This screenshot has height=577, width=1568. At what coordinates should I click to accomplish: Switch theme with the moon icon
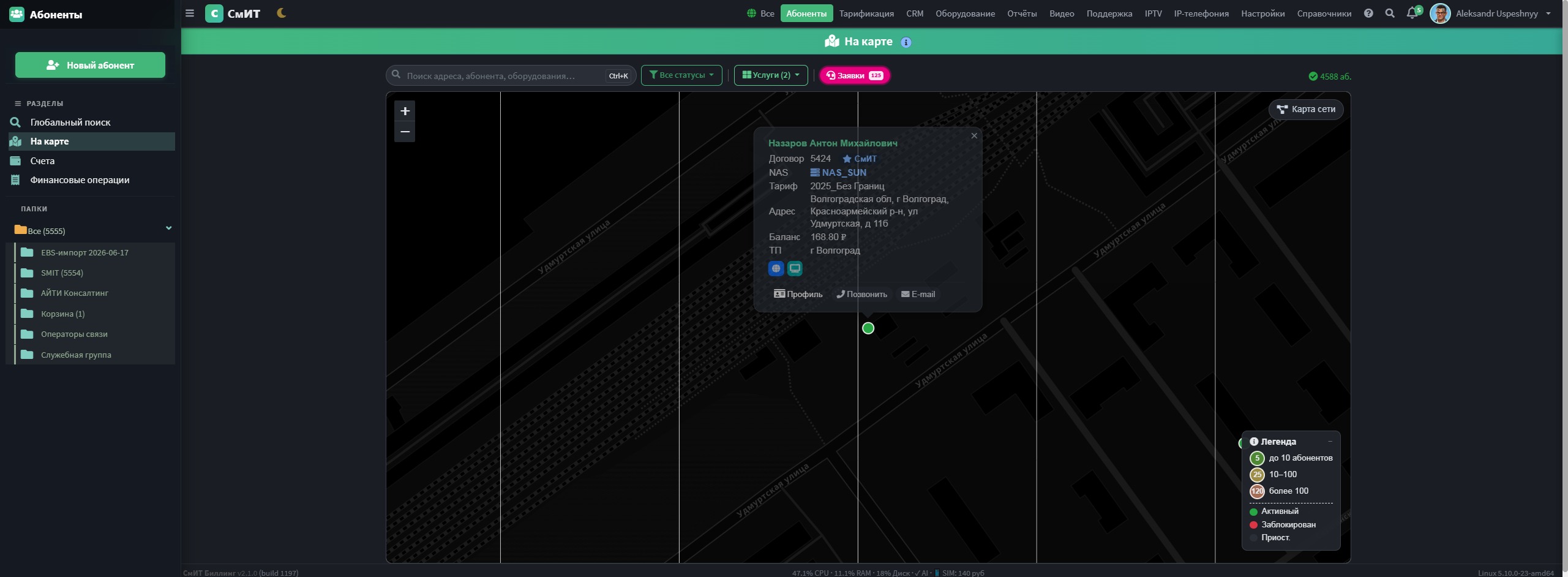(282, 13)
